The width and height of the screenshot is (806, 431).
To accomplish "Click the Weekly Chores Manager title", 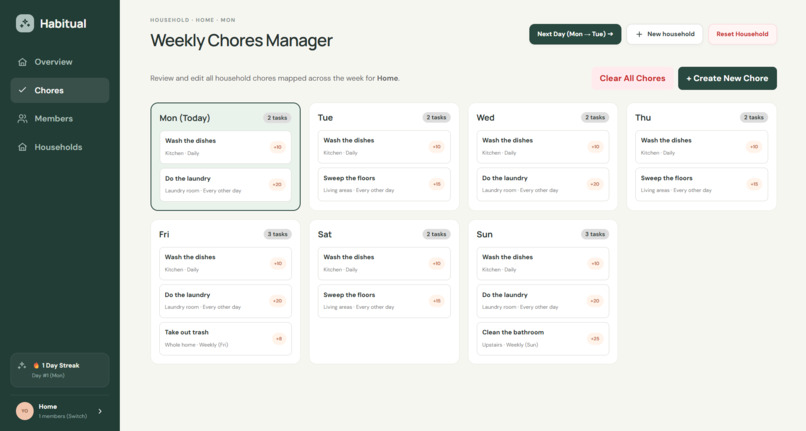I will 242,40.
